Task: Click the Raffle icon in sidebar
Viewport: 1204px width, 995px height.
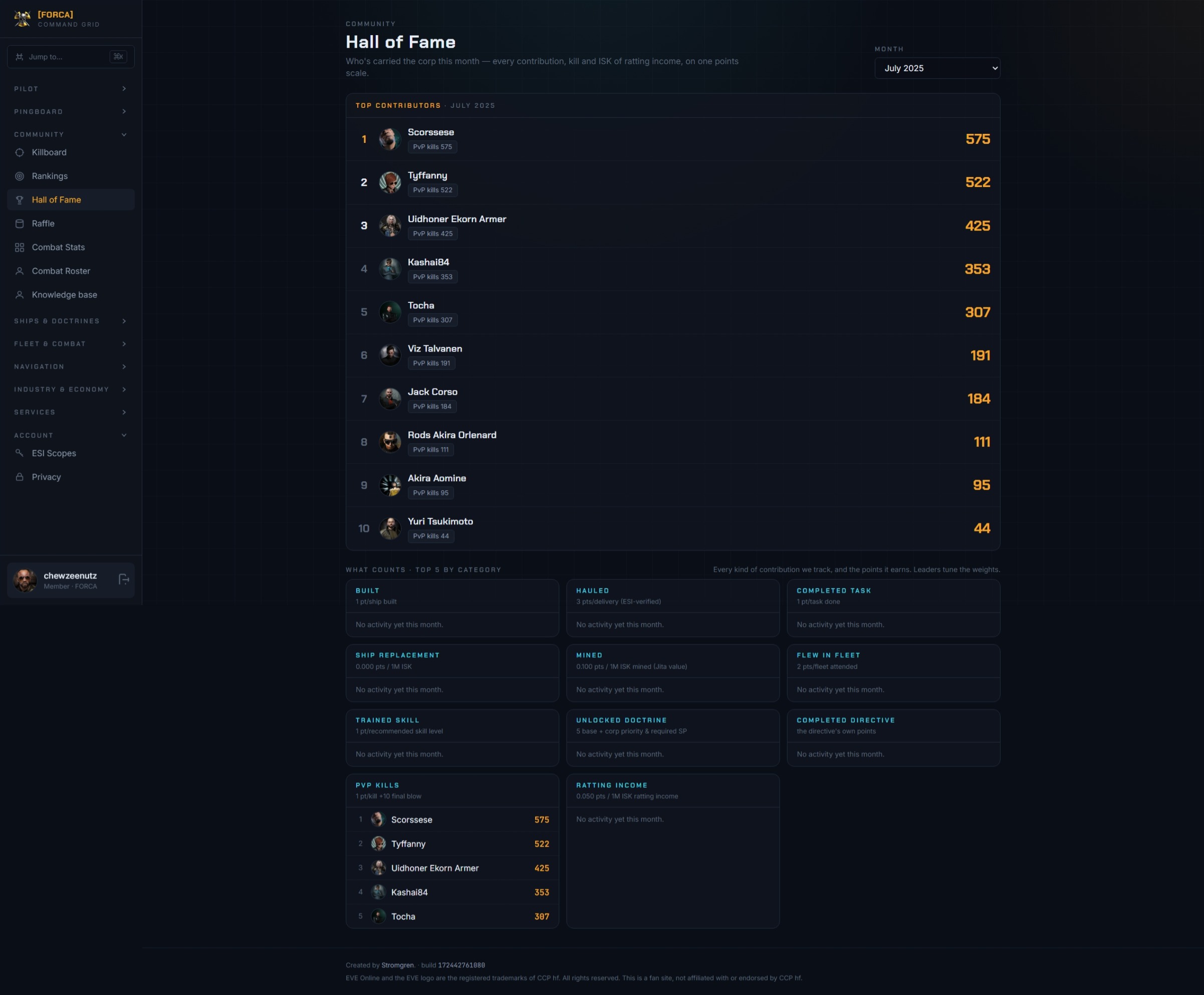Action: tap(20, 224)
